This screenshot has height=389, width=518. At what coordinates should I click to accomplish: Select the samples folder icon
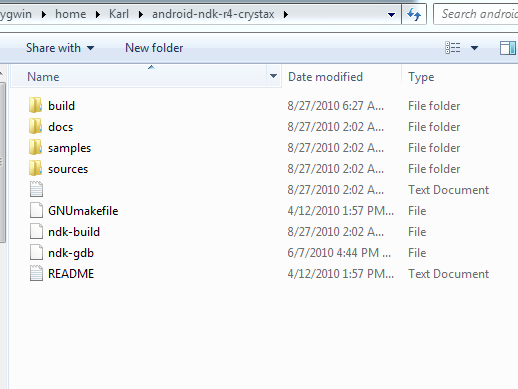click(35, 147)
